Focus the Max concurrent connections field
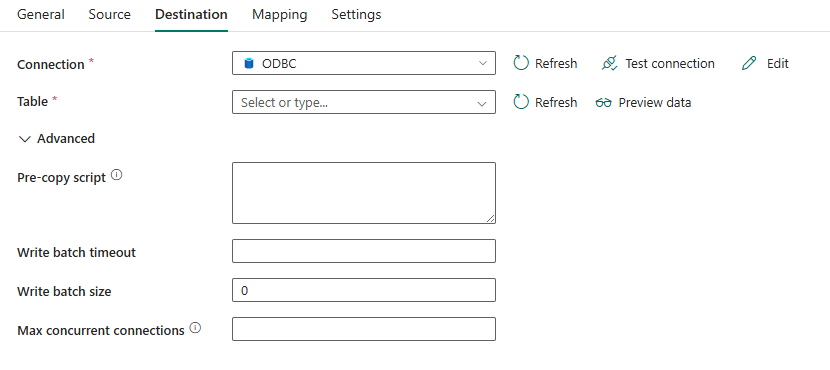This screenshot has width=830, height=370. pyautogui.click(x=364, y=329)
